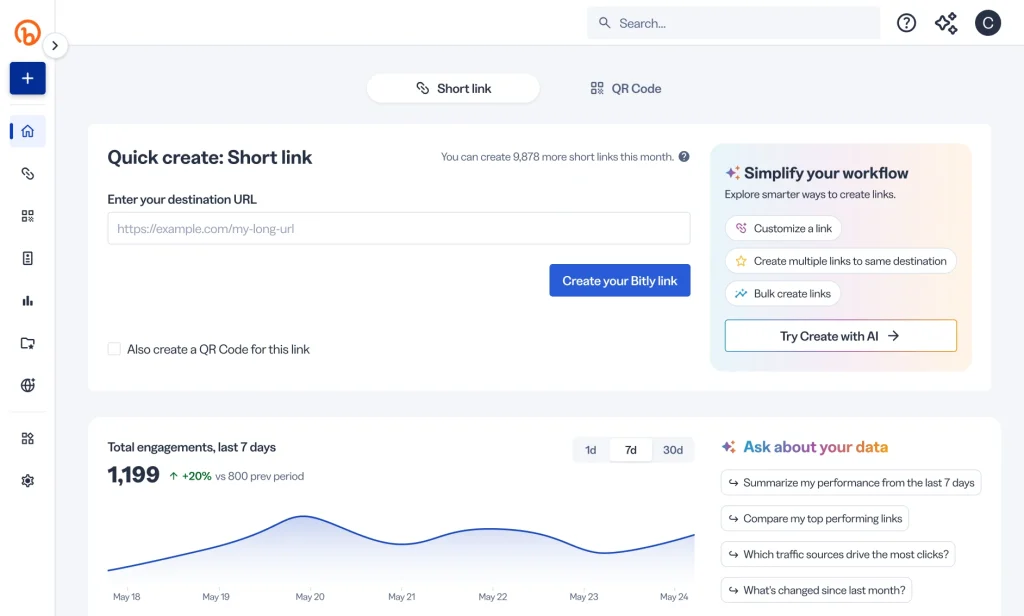The image size is (1024, 616).
Task: Click May 24 label on chart axis
Action: coord(674,596)
